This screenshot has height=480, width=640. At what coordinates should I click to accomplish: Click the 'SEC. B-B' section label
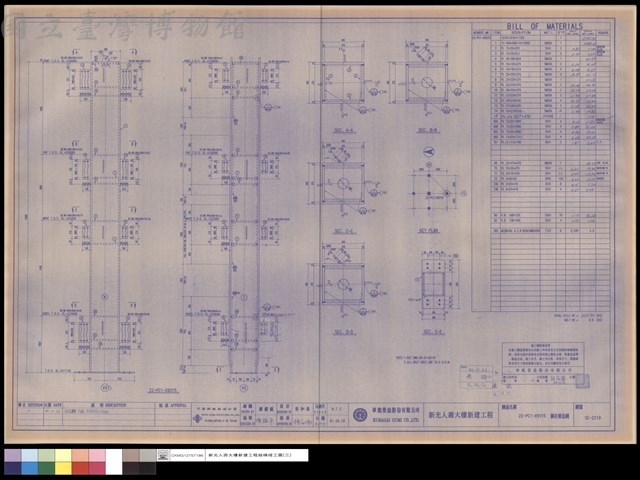click(428, 131)
